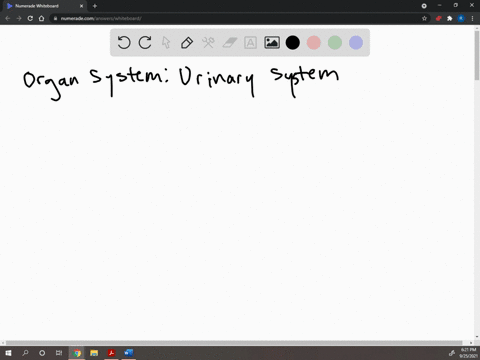Click the numerade.com address bar
The width and height of the screenshot is (480, 360).
click(233, 18)
